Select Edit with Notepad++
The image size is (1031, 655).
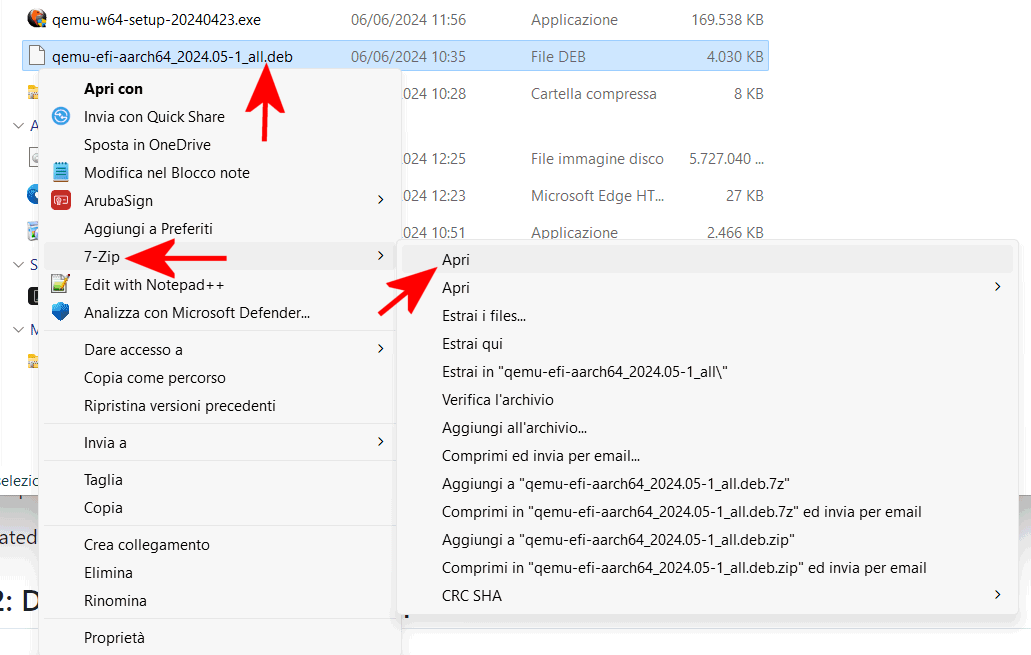154,285
